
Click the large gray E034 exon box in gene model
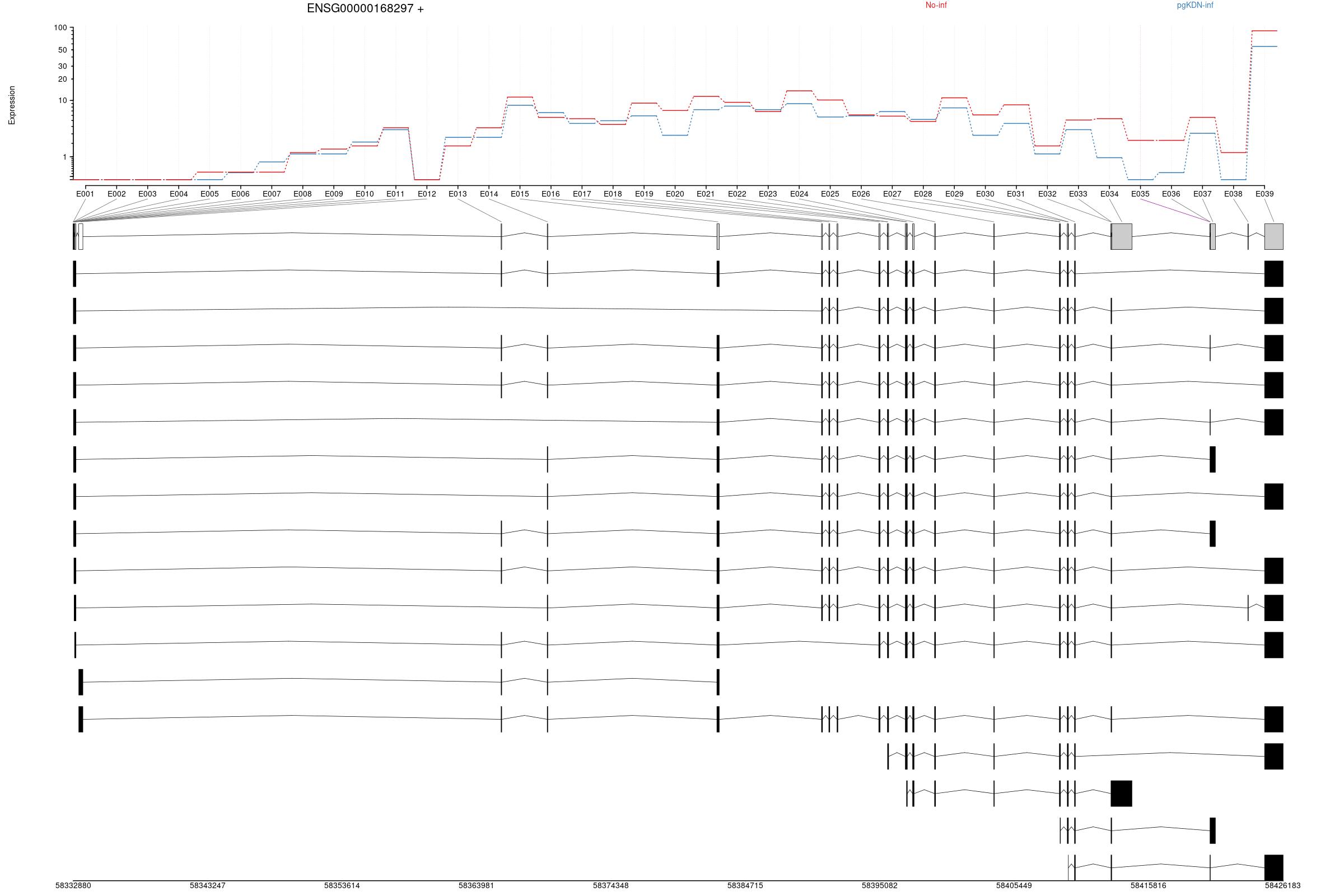tap(1121, 236)
